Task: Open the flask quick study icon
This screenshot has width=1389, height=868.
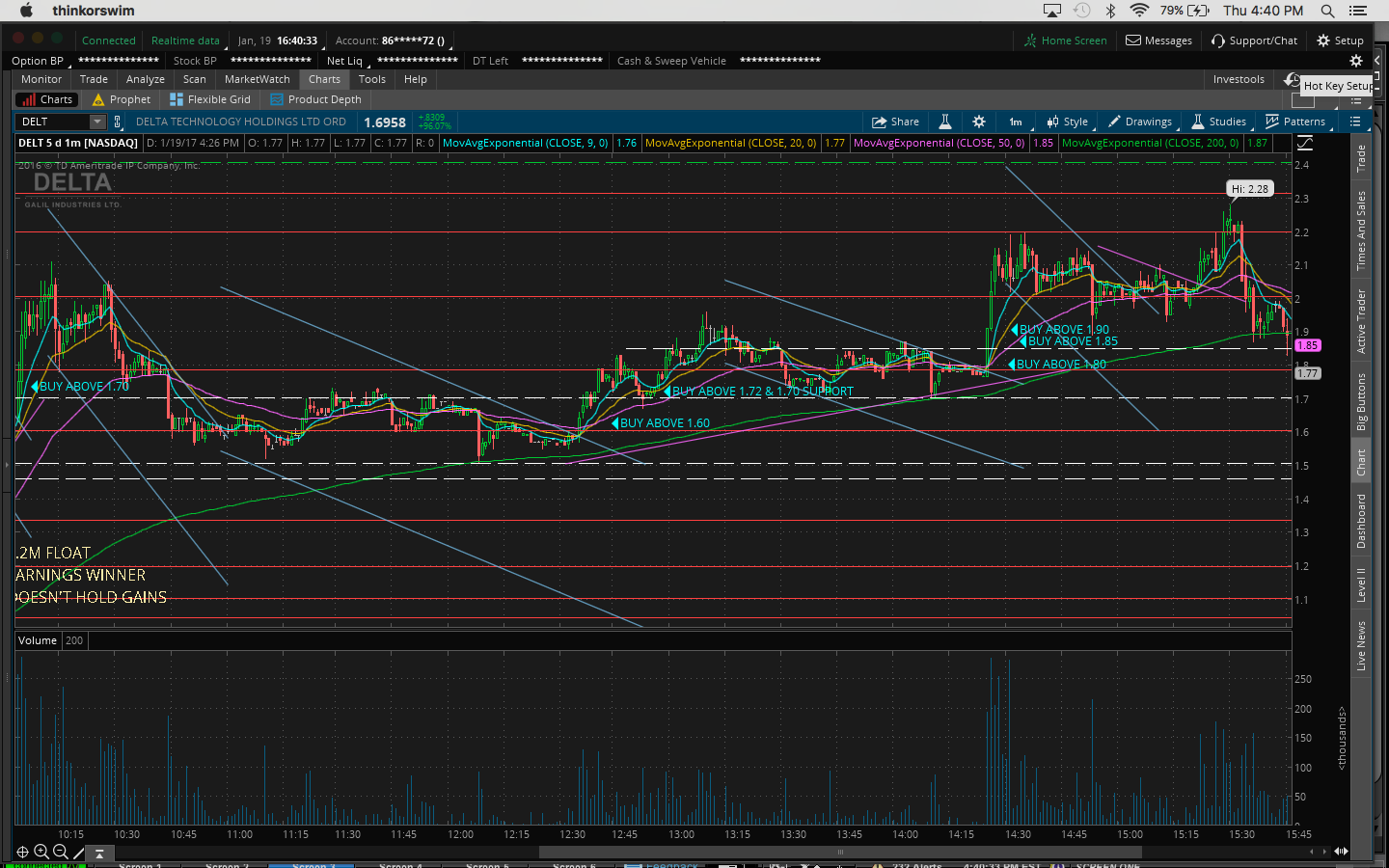Action: tap(945, 122)
